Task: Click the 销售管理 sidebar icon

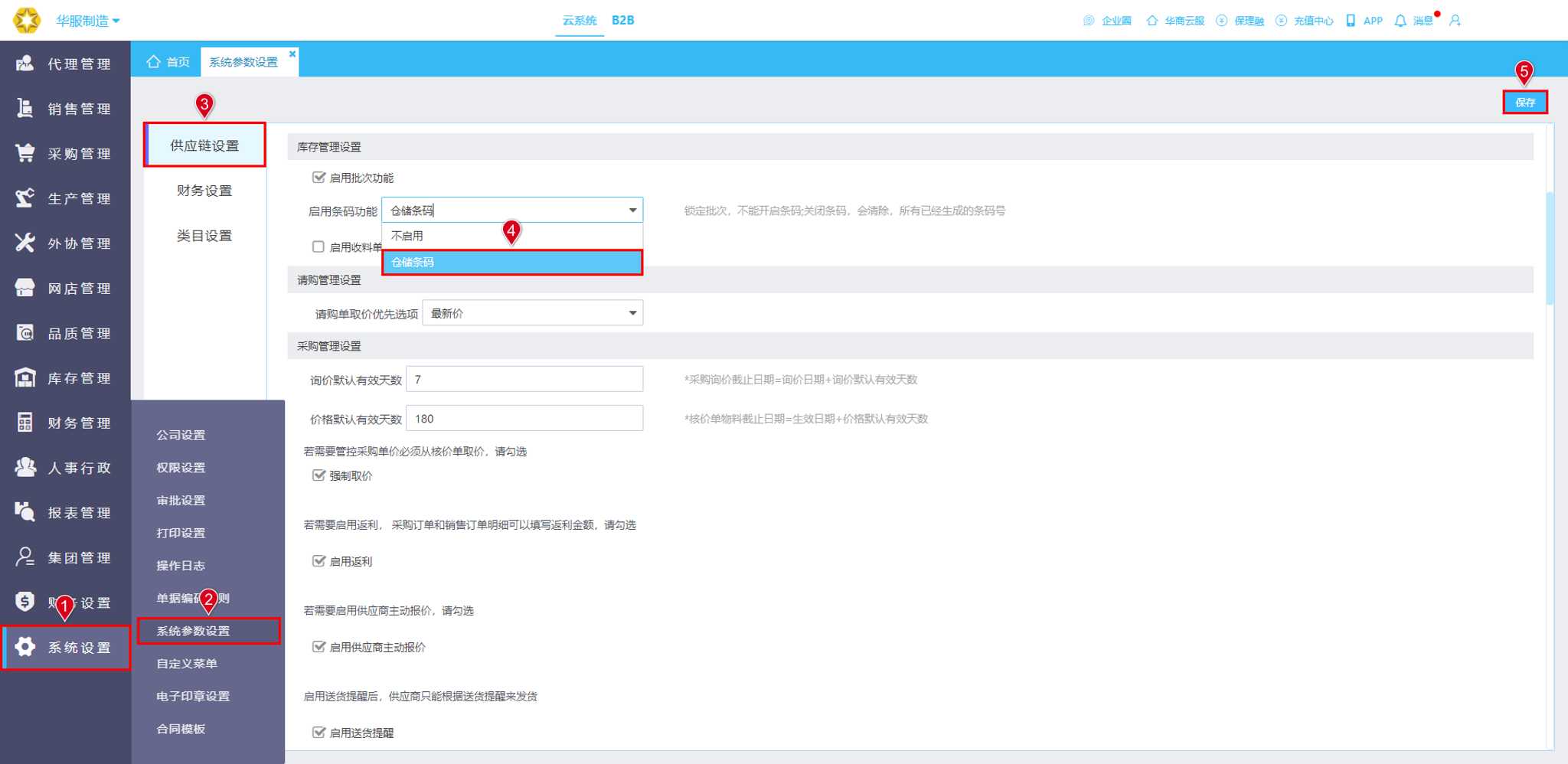Action: point(24,109)
